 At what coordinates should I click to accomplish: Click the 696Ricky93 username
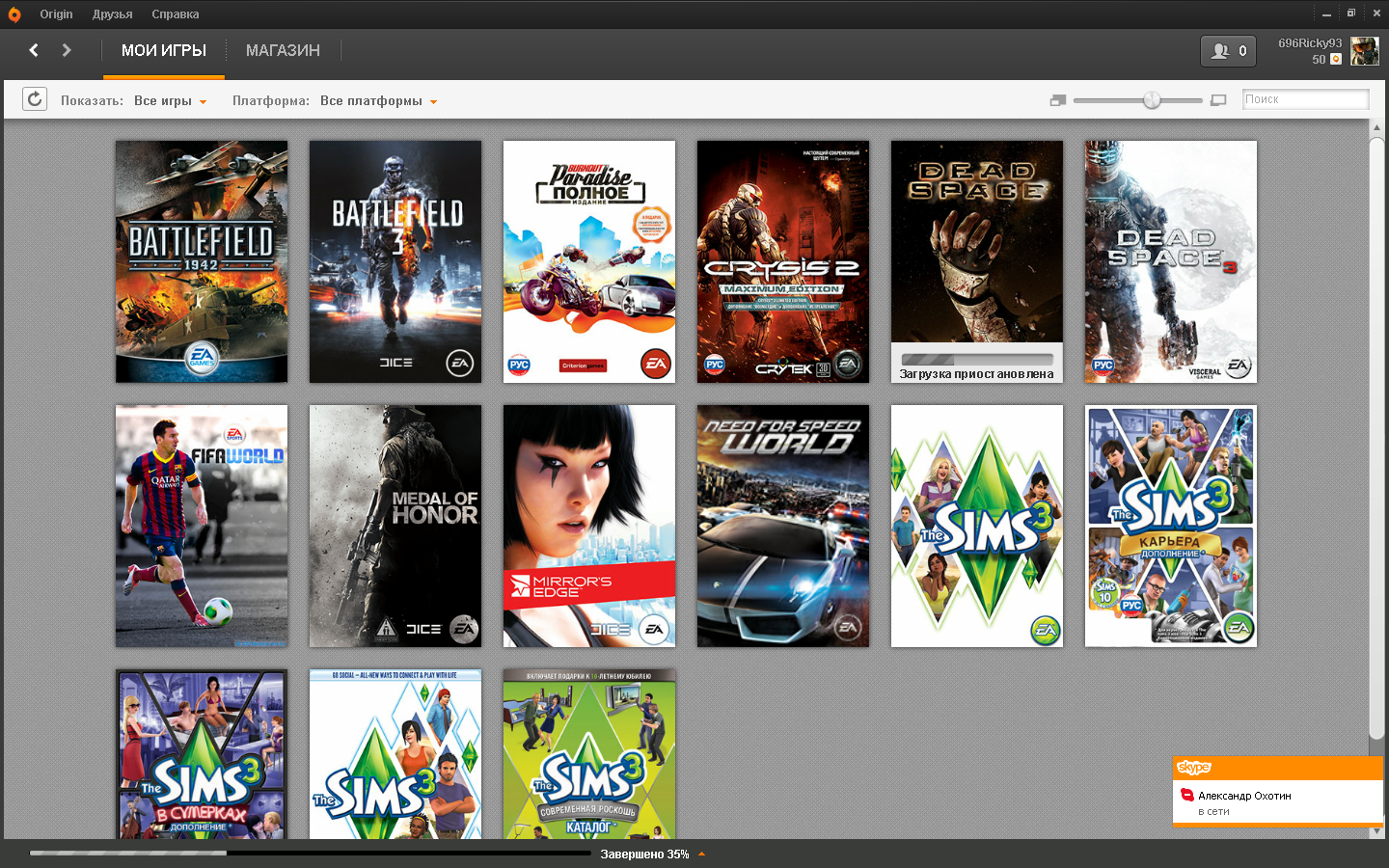click(1309, 43)
